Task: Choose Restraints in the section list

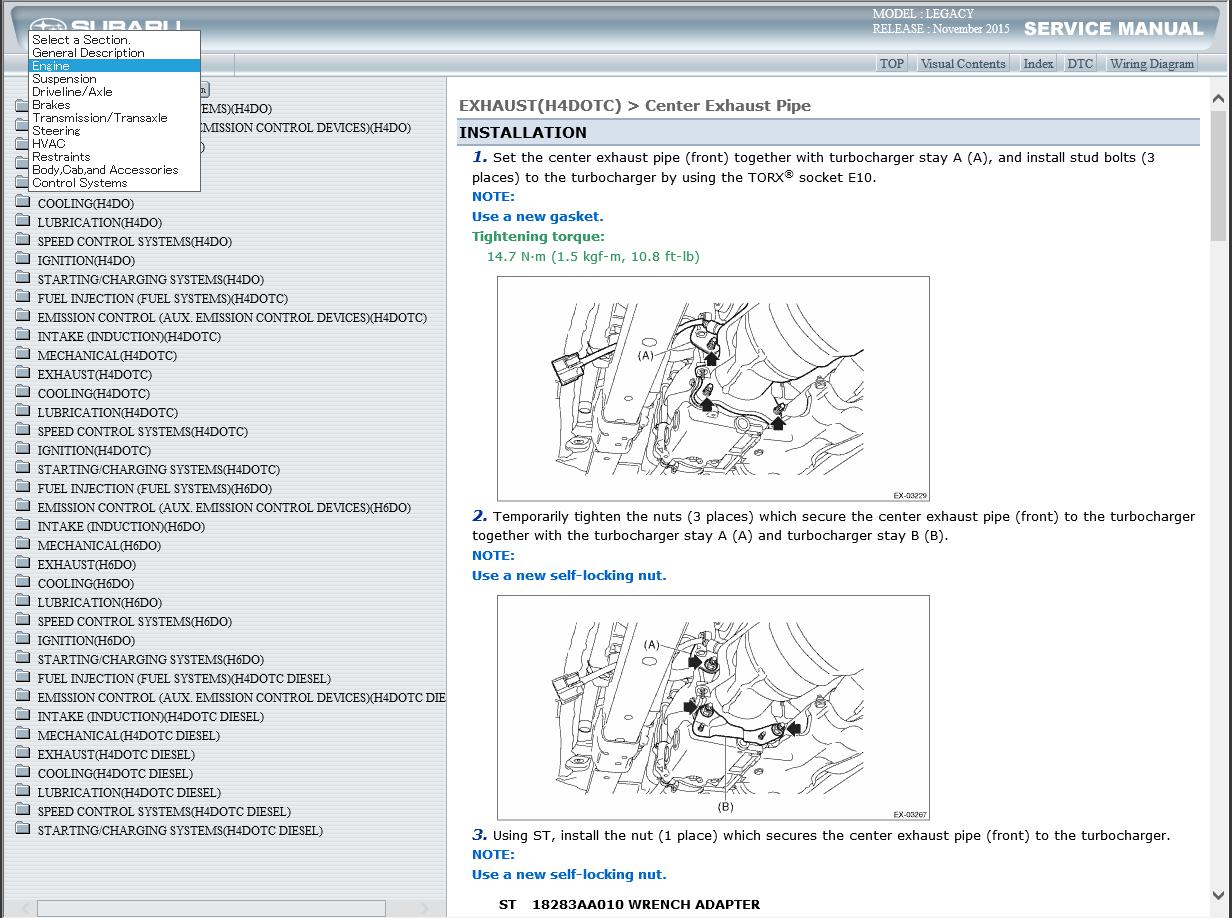Action: pyautogui.click(x=115, y=157)
